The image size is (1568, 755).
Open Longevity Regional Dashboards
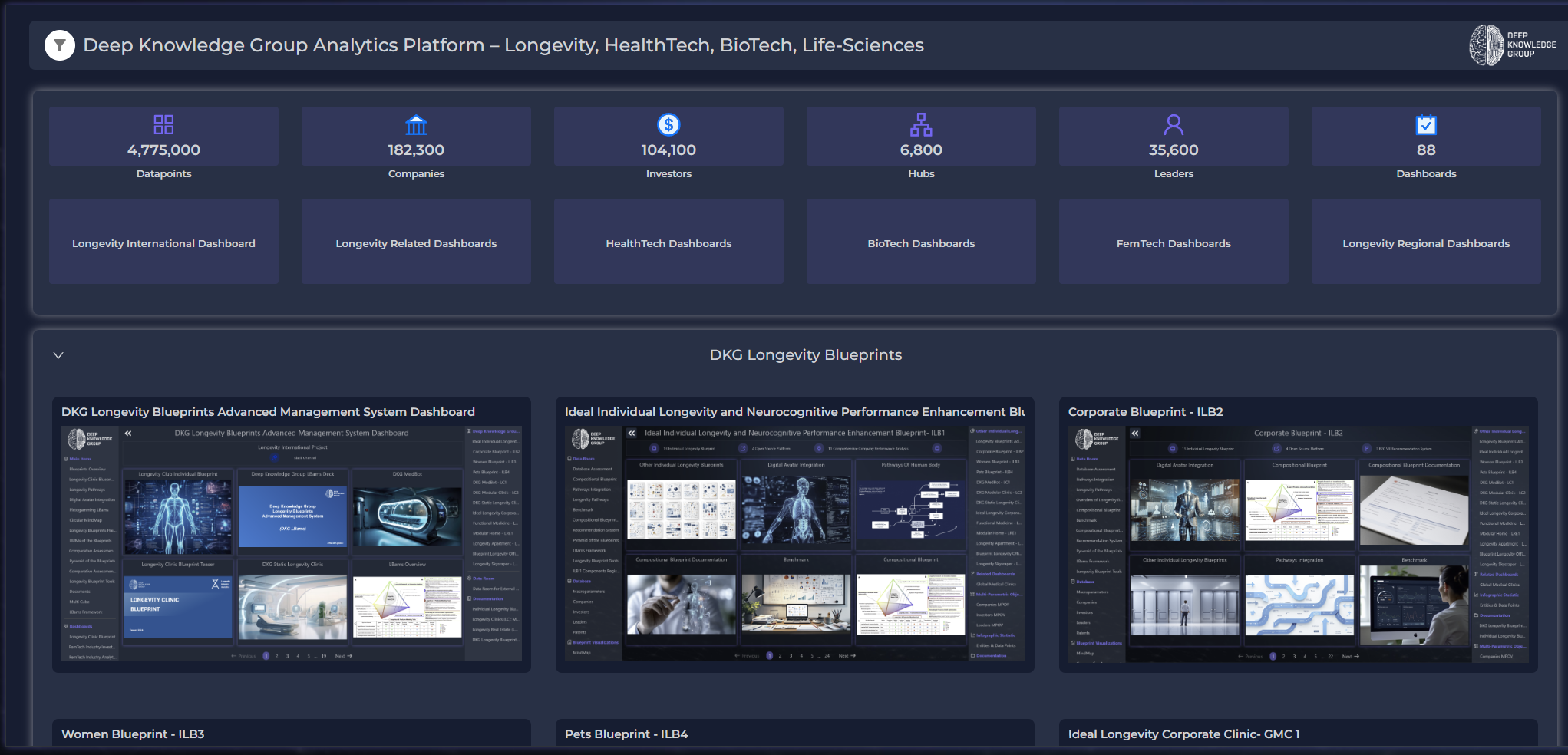[1426, 242]
